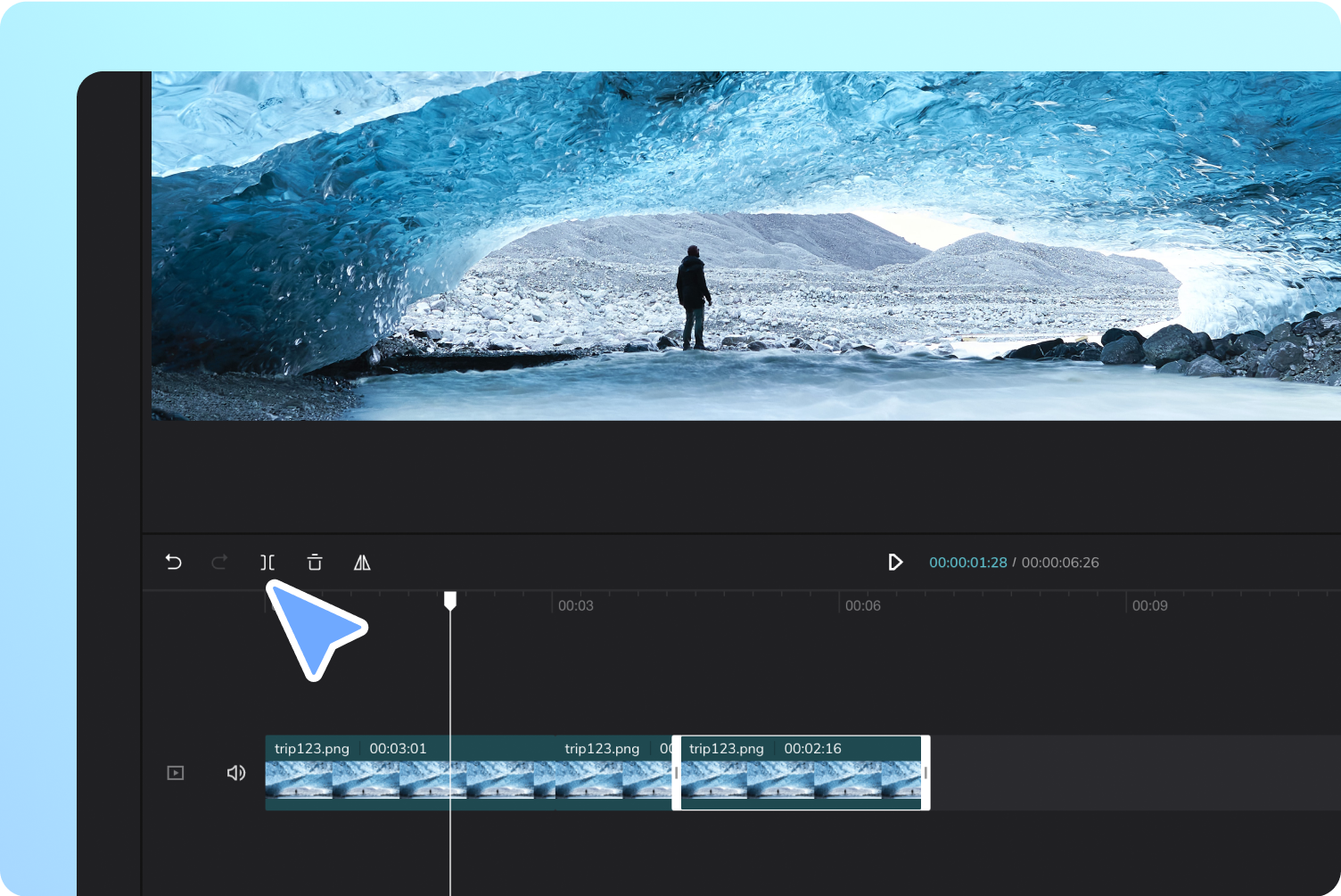Delete the selected clip with the trash icon
The width and height of the screenshot is (1341, 896).
[315, 563]
